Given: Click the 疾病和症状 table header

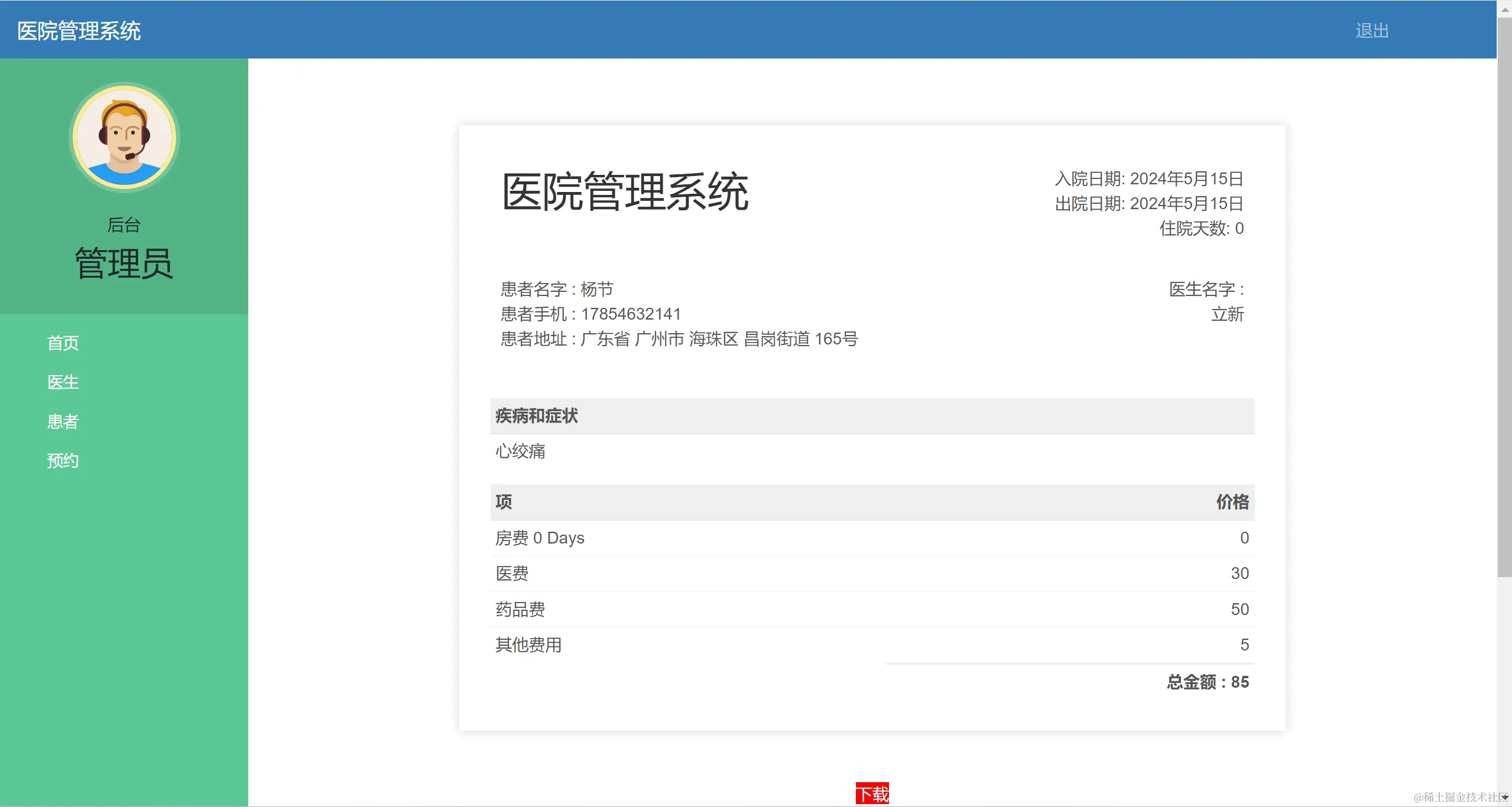Looking at the screenshot, I should pyautogui.click(x=537, y=416).
